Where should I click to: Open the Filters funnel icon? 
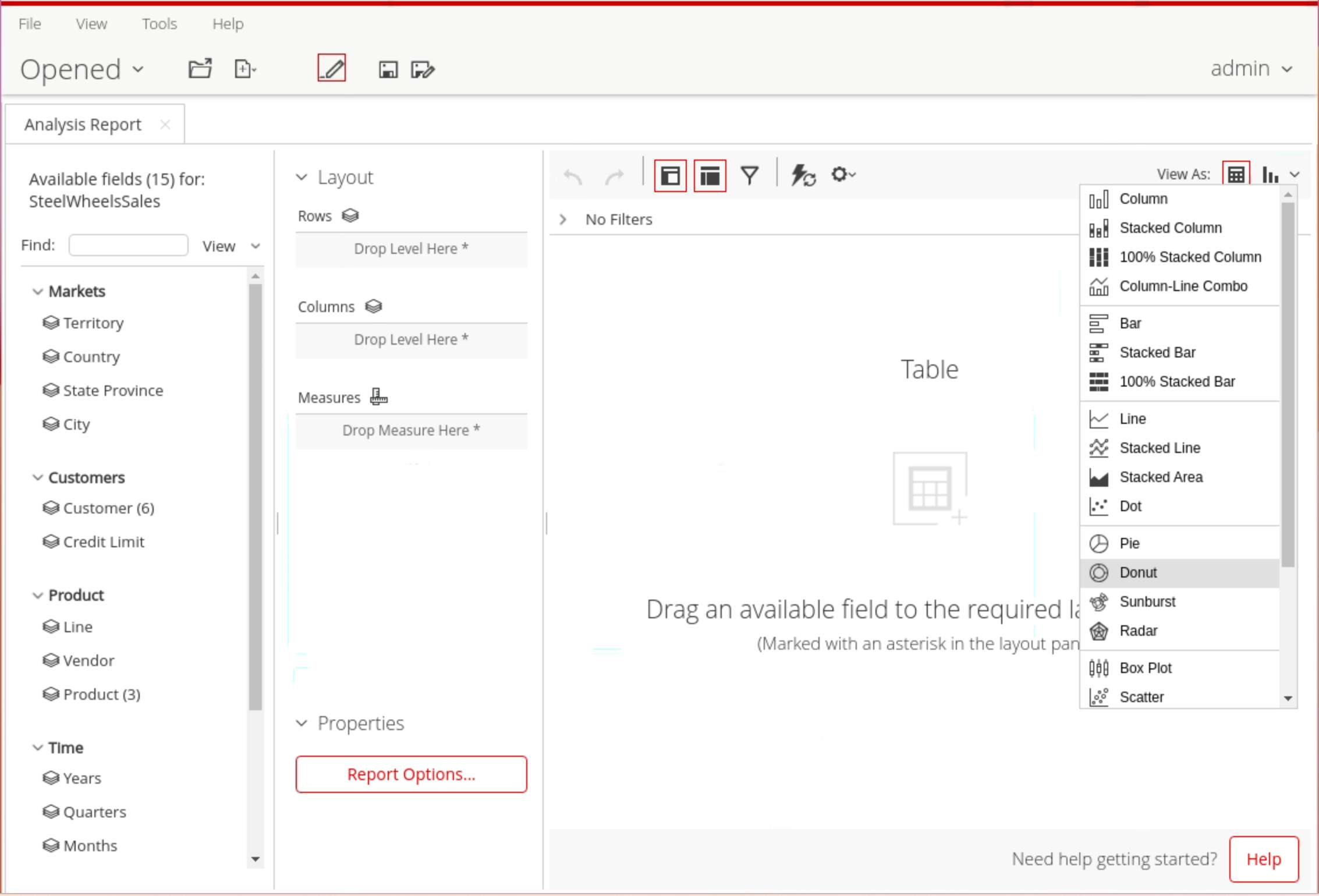[749, 175]
